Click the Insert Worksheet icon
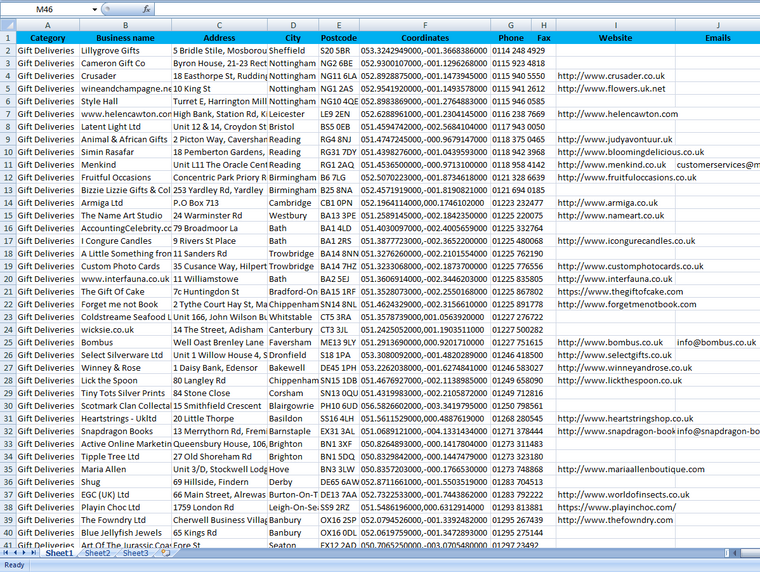760x572 pixels. coord(166,553)
